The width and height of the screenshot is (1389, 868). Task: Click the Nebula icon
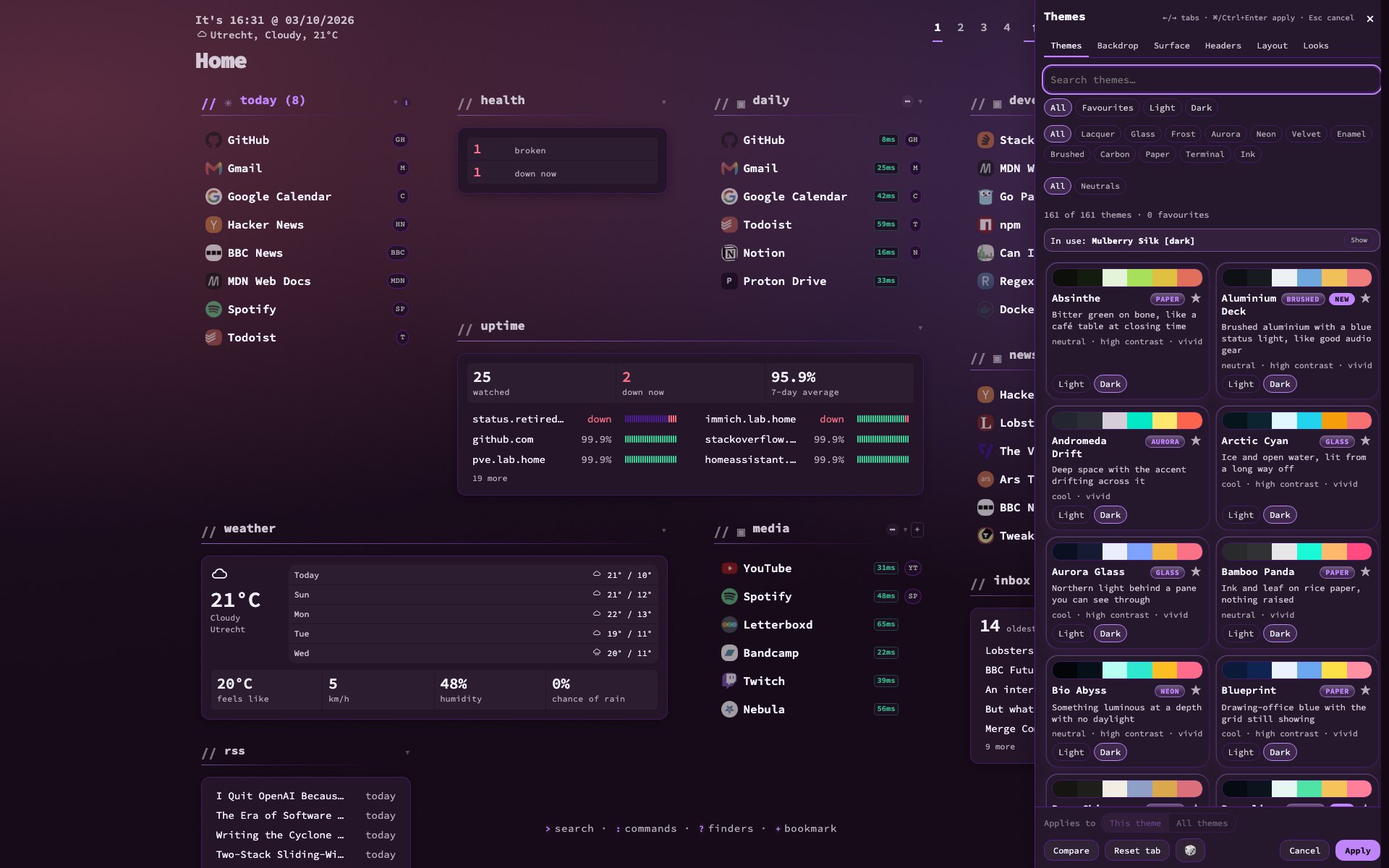729,710
